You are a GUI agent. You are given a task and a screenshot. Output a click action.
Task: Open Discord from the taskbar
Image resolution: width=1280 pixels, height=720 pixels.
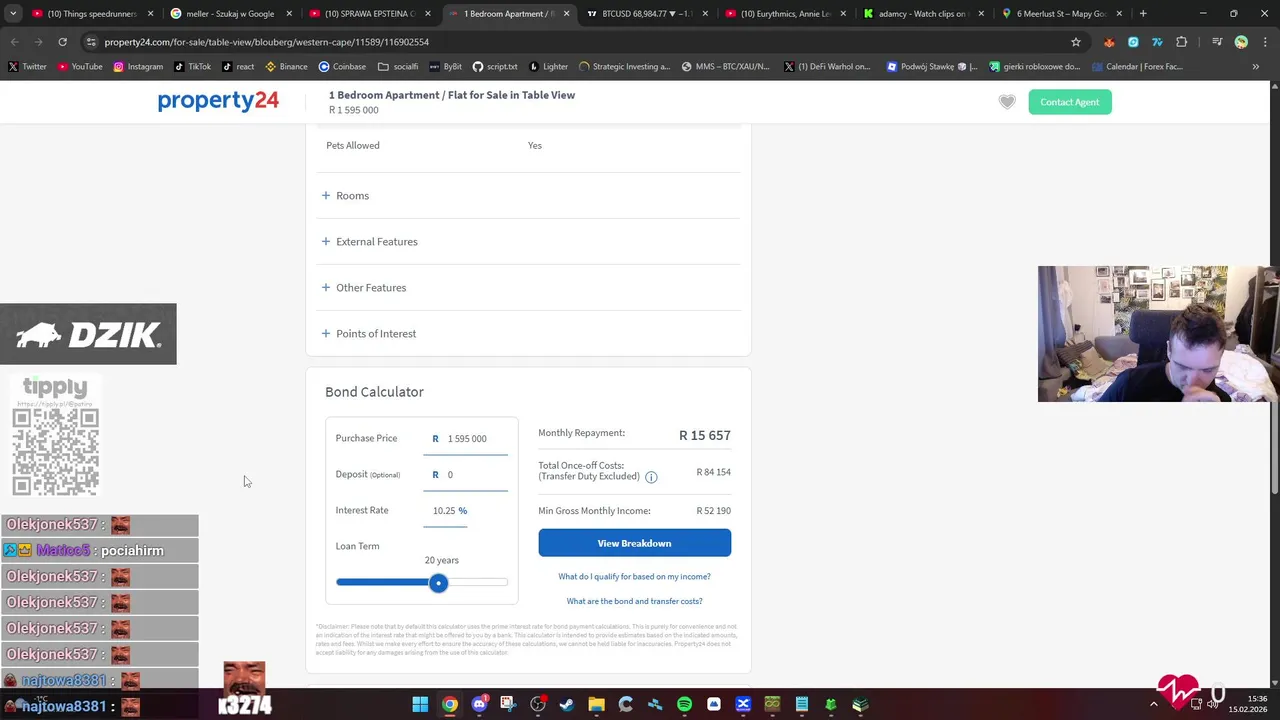click(479, 705)
